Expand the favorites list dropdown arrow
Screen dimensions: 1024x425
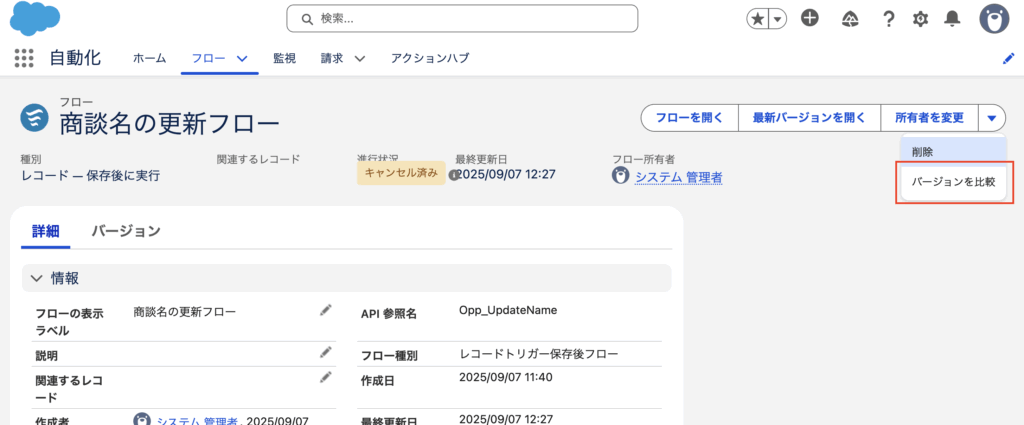(777, 19)
